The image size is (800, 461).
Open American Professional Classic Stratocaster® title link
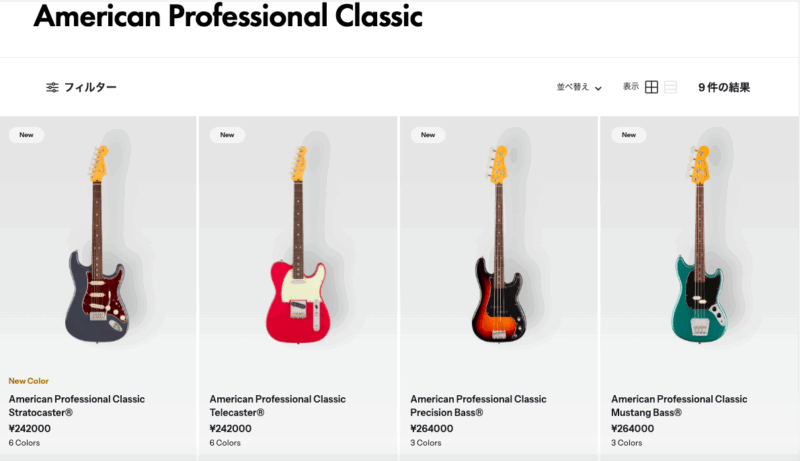(x=76, y=406)
